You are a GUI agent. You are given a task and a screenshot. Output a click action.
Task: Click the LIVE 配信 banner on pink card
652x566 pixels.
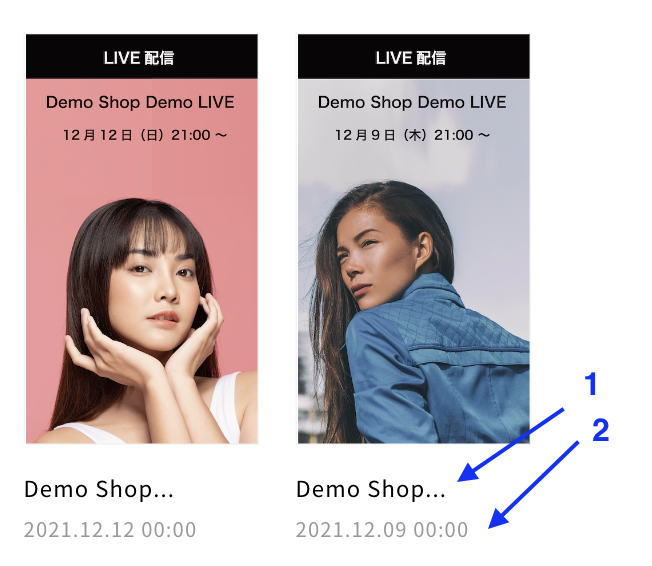[142, 57]
